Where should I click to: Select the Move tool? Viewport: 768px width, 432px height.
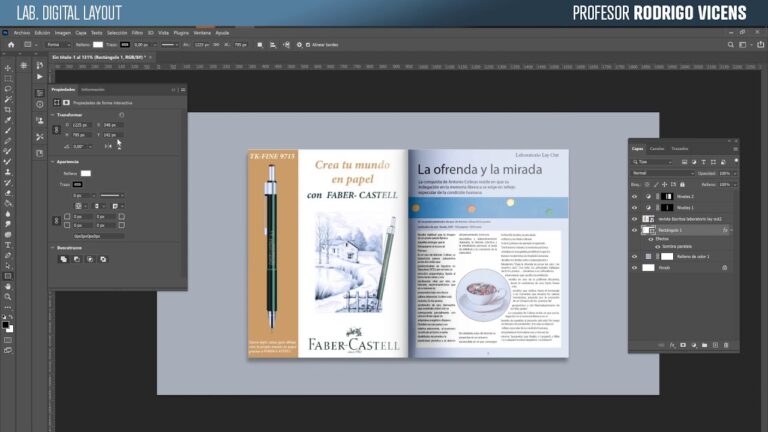tap(8, 68)
